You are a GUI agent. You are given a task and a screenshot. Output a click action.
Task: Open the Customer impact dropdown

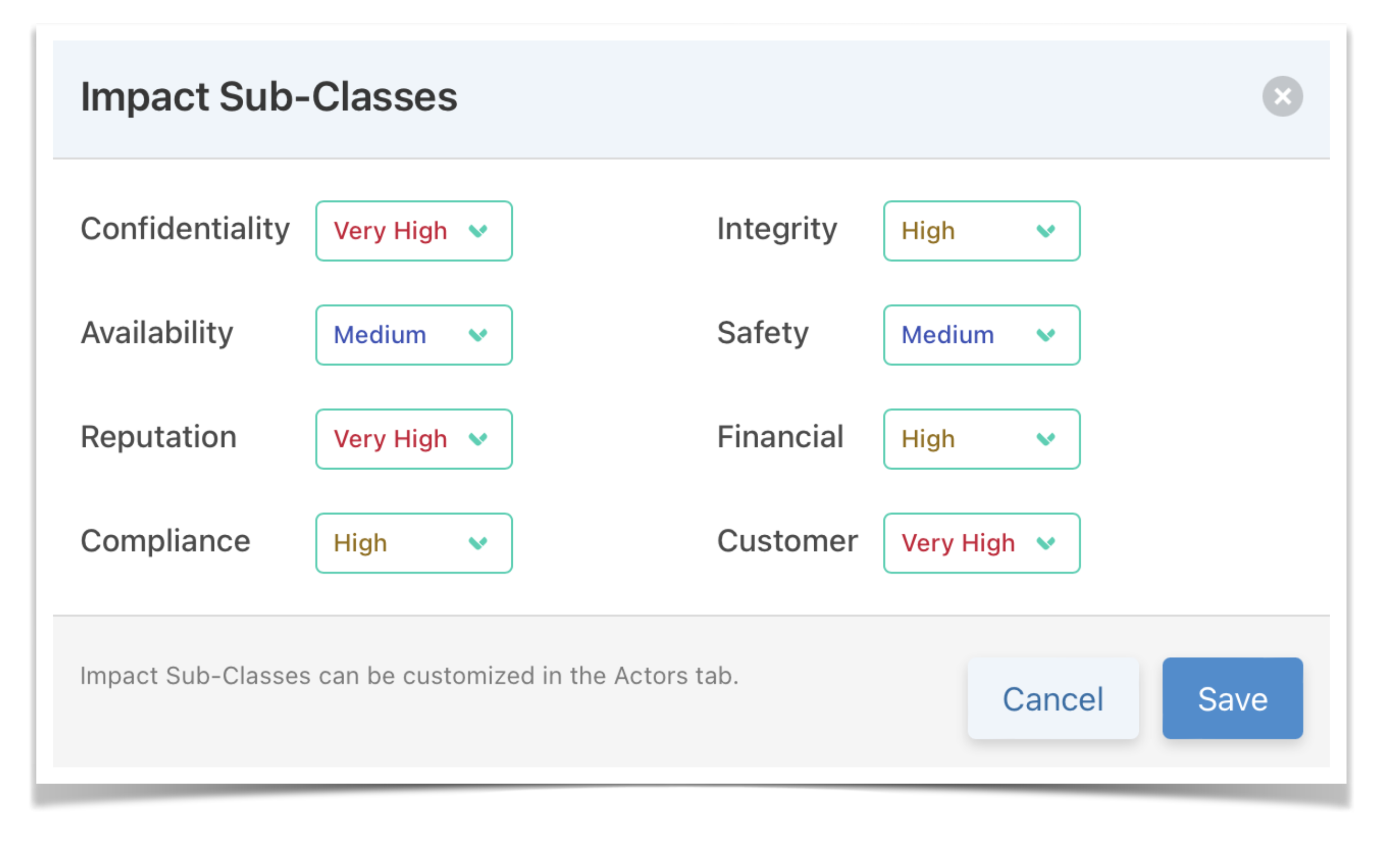(981, 543)
